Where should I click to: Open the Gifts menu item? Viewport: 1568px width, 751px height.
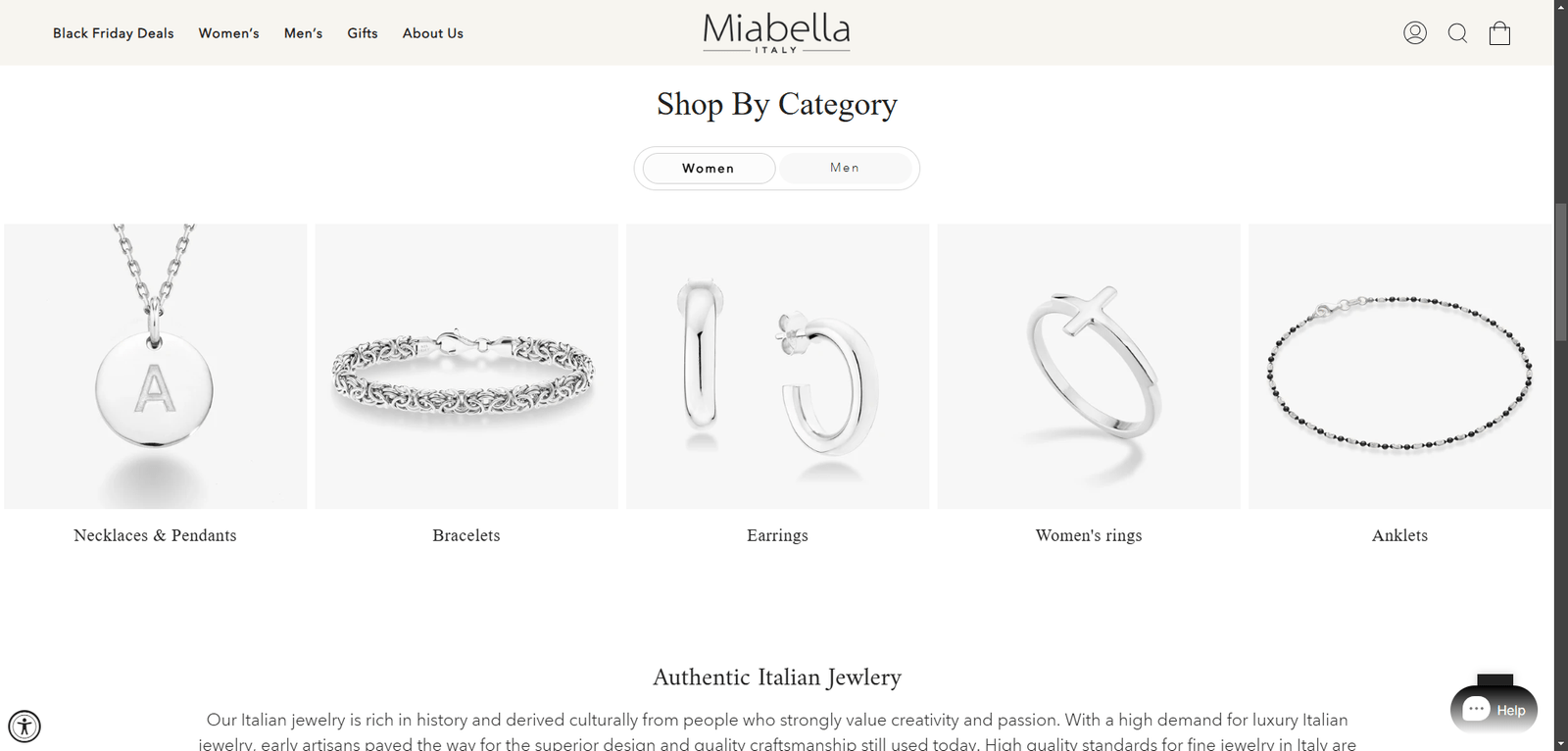pyautogui.click(x=363, y=32)
